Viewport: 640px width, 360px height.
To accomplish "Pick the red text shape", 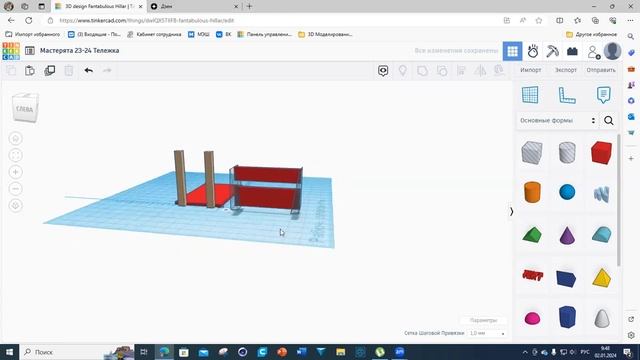I will click(532, 276).
